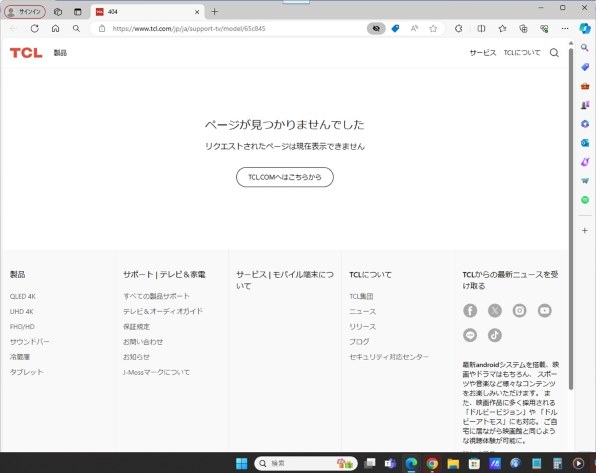596x473 pixels.
Task: Open お知らせ footer link
Action: [x=136, y=357]
